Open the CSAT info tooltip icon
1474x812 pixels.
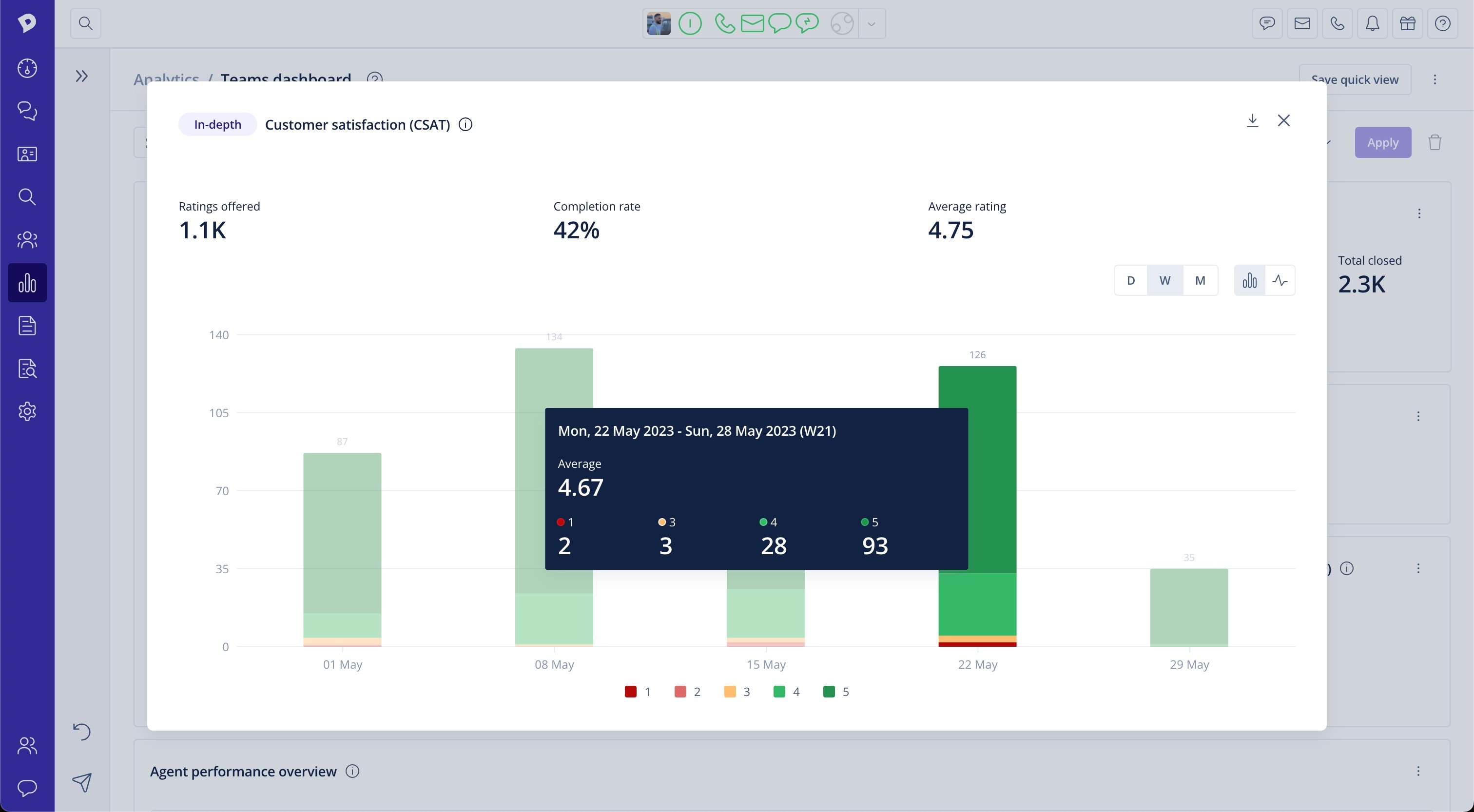pos(466,124)
